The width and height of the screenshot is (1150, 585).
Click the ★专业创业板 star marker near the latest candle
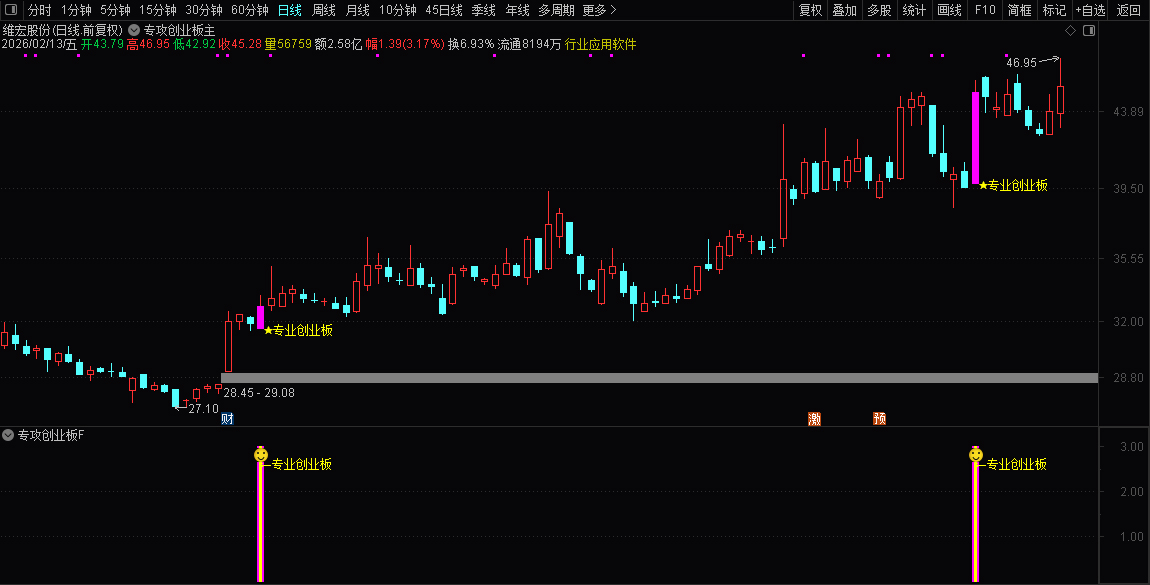pos(983,184)
